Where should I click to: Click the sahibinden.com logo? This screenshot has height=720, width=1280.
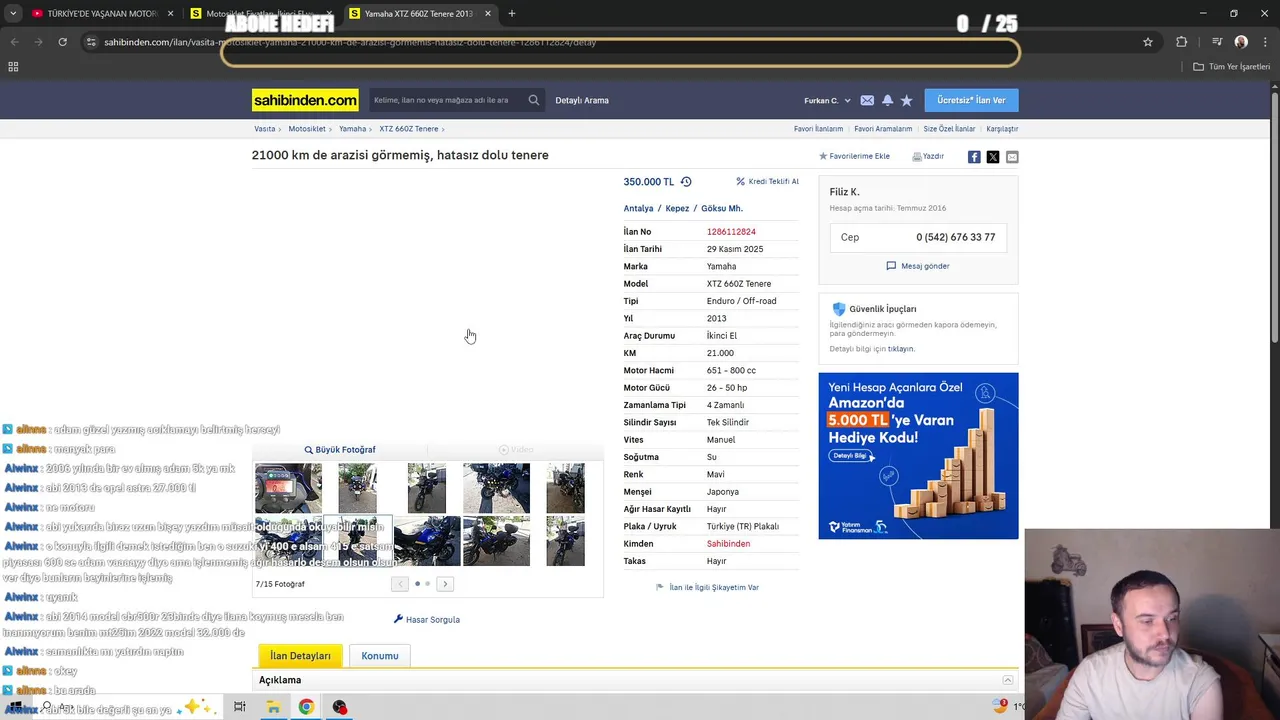pos(305,100)
